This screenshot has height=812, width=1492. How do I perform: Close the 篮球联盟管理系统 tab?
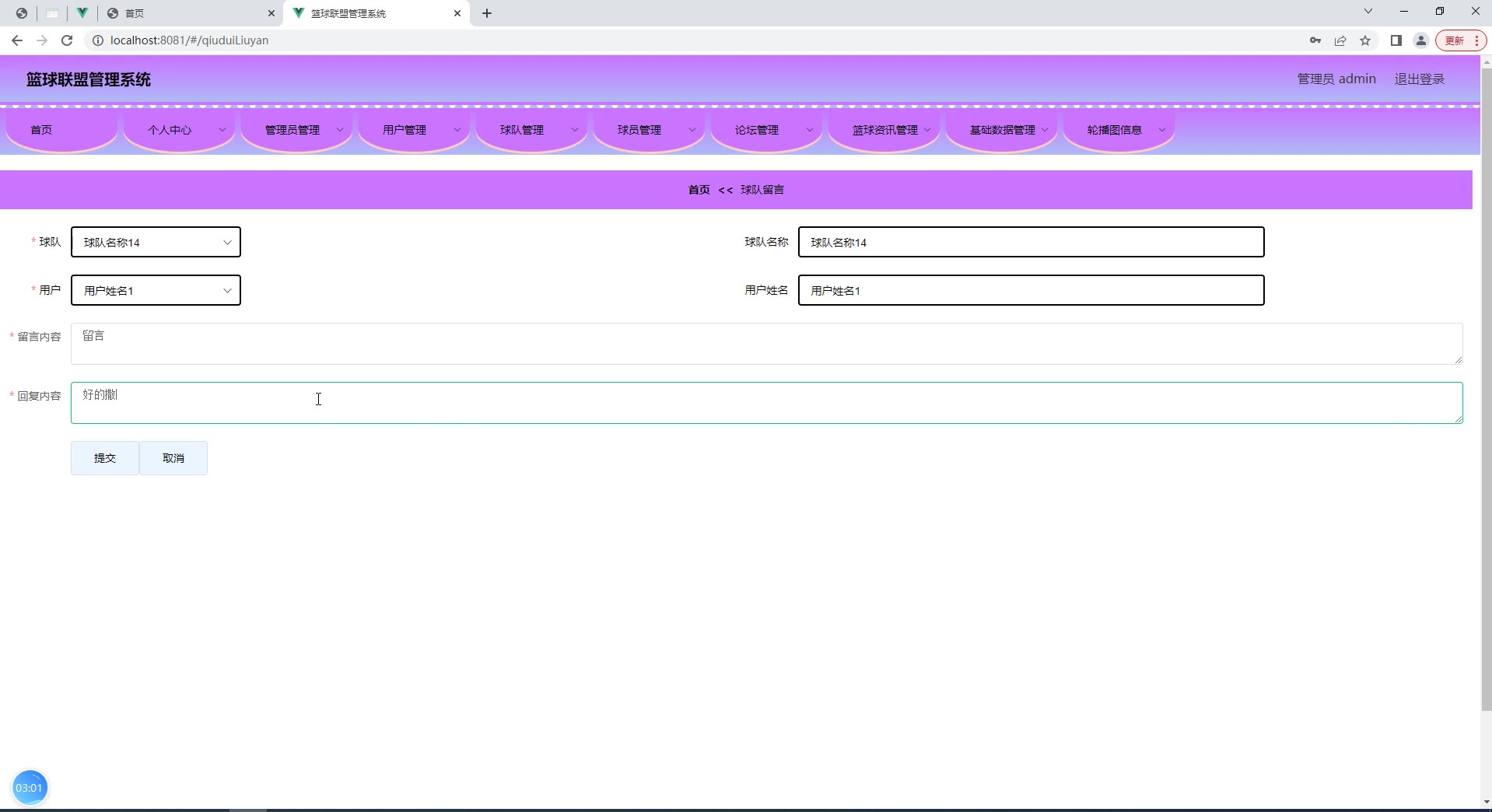[457, 13]
